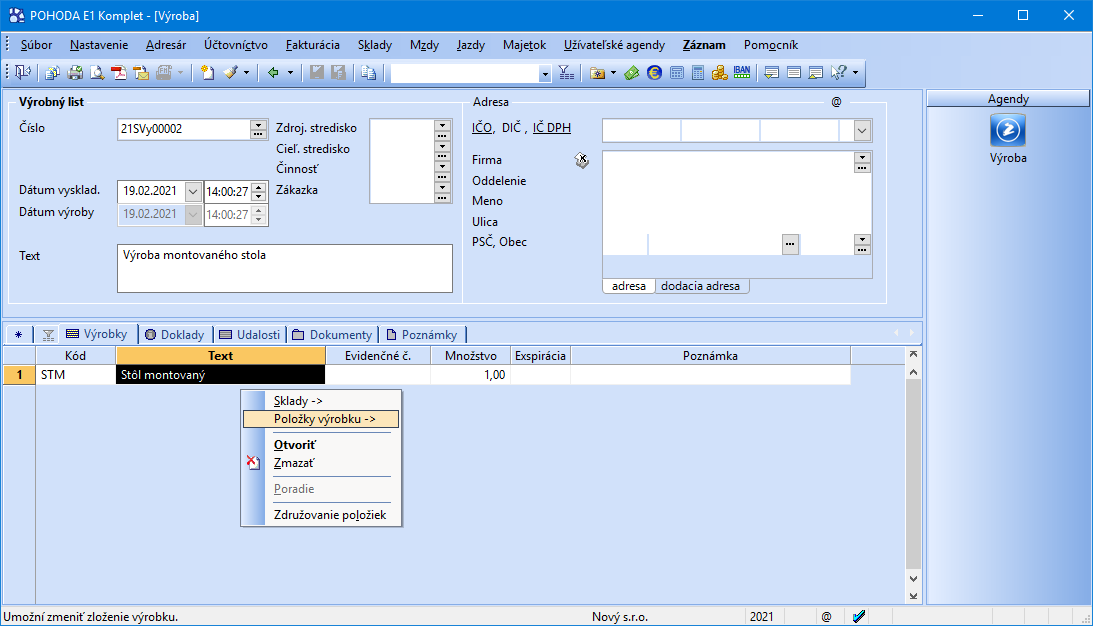The width and height of the screenshot is (1093, 626).
Task: Switch to the dodacia adresa tab
Action: click(x=701, y=286)
